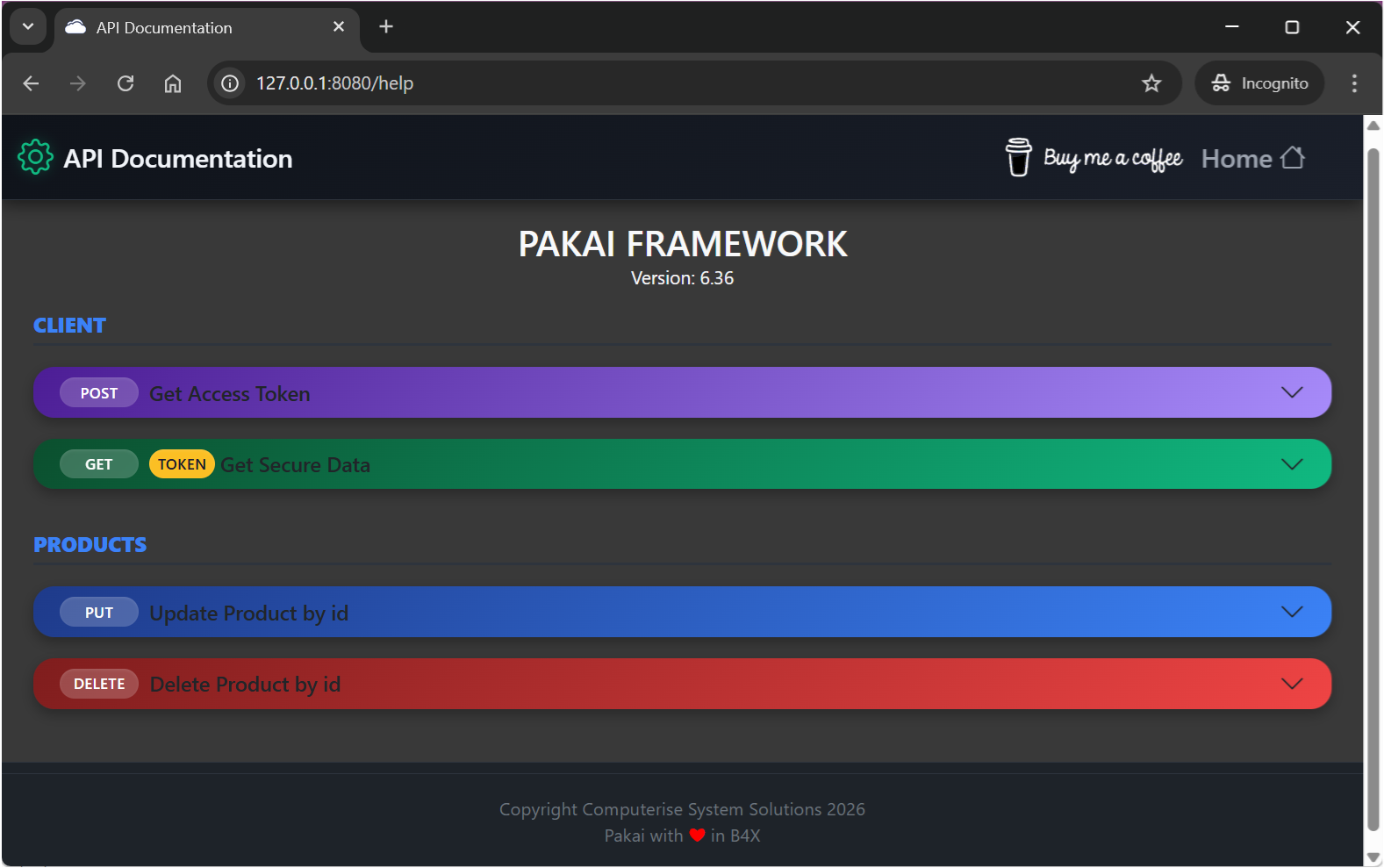Click the Incognito indicator button
This screenshot has height=868, width=1384.
tap(1259, 83)
